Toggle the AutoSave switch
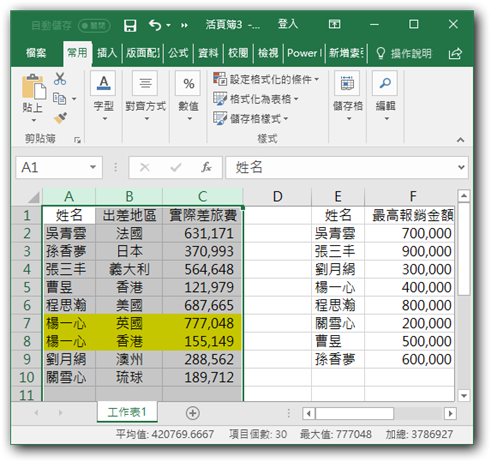 point(94,26)
